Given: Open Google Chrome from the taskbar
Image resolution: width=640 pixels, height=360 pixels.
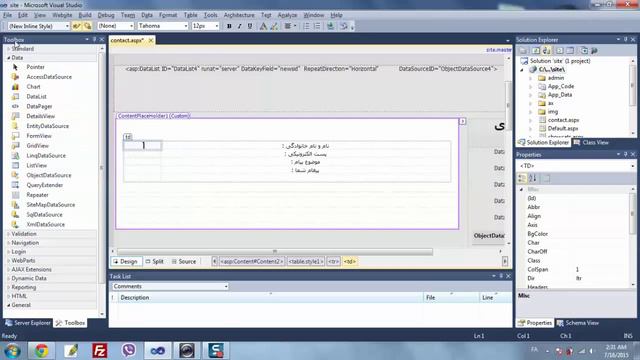Looking at the screenshot, I should pyautogui.click(x=41, y=351).
